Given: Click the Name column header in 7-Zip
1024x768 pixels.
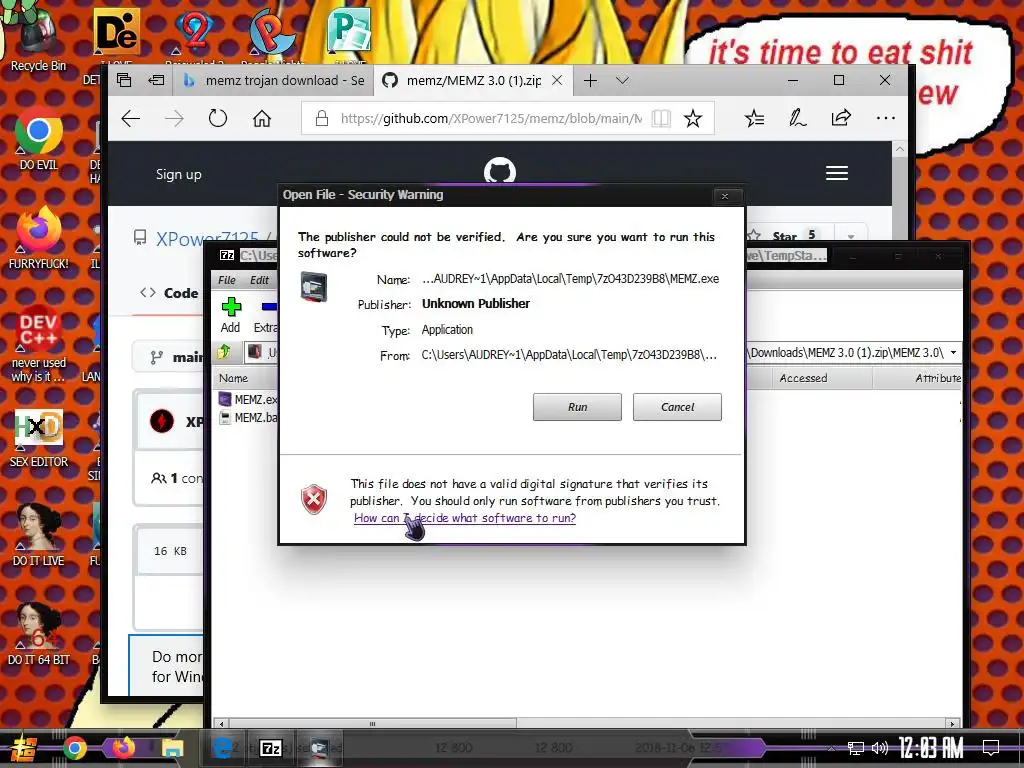Looking at the screenshot, I should (233, 378).
